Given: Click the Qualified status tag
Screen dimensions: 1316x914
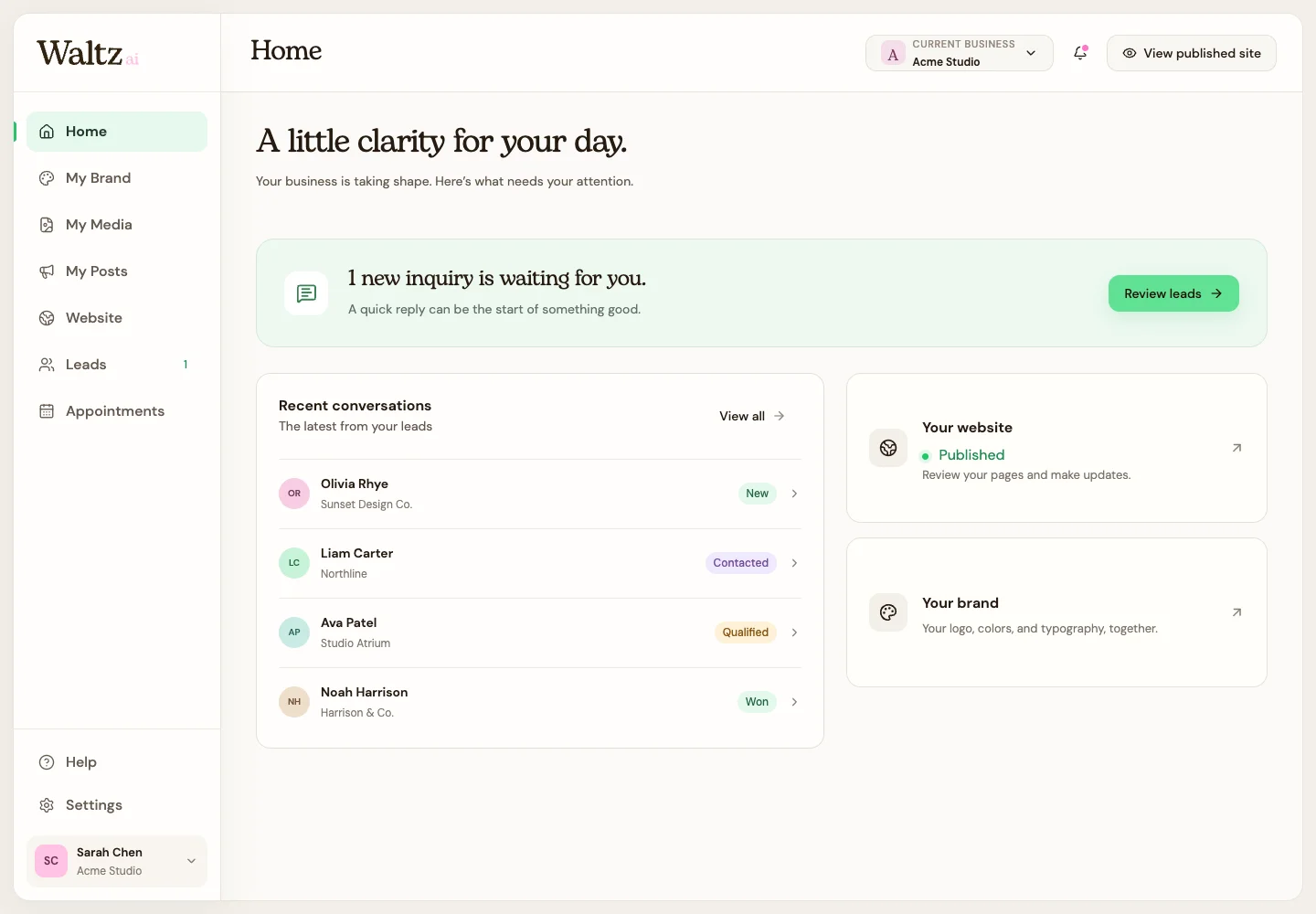Looking at the screenshot, I should [x=746, y=632].
